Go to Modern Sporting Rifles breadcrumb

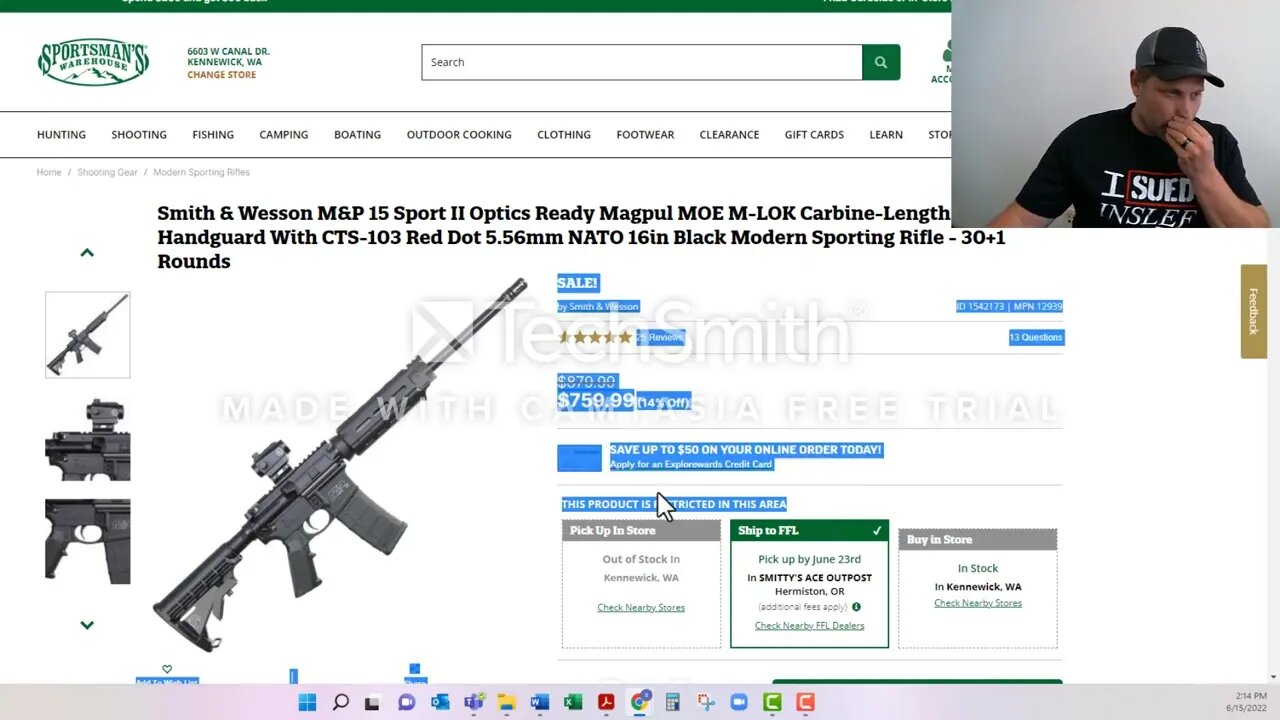tap(201, 172)
